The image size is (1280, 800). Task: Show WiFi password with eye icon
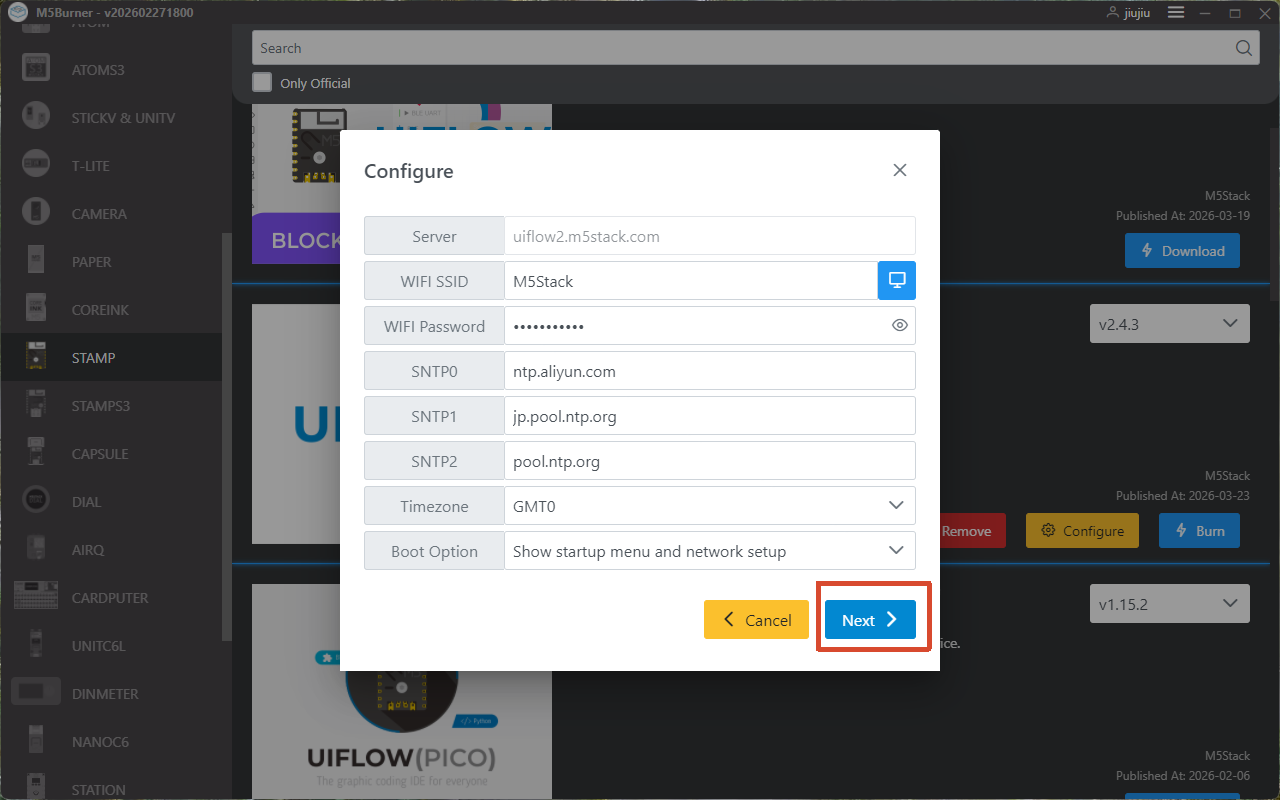coord(899,326)
